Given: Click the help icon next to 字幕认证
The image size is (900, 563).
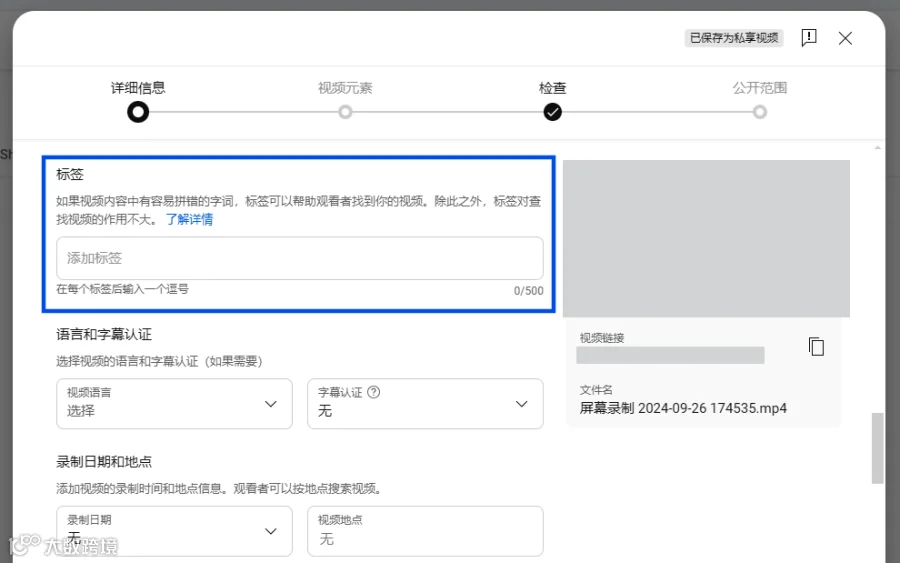Looking at the screenshot, I should (x=374, y=392).
